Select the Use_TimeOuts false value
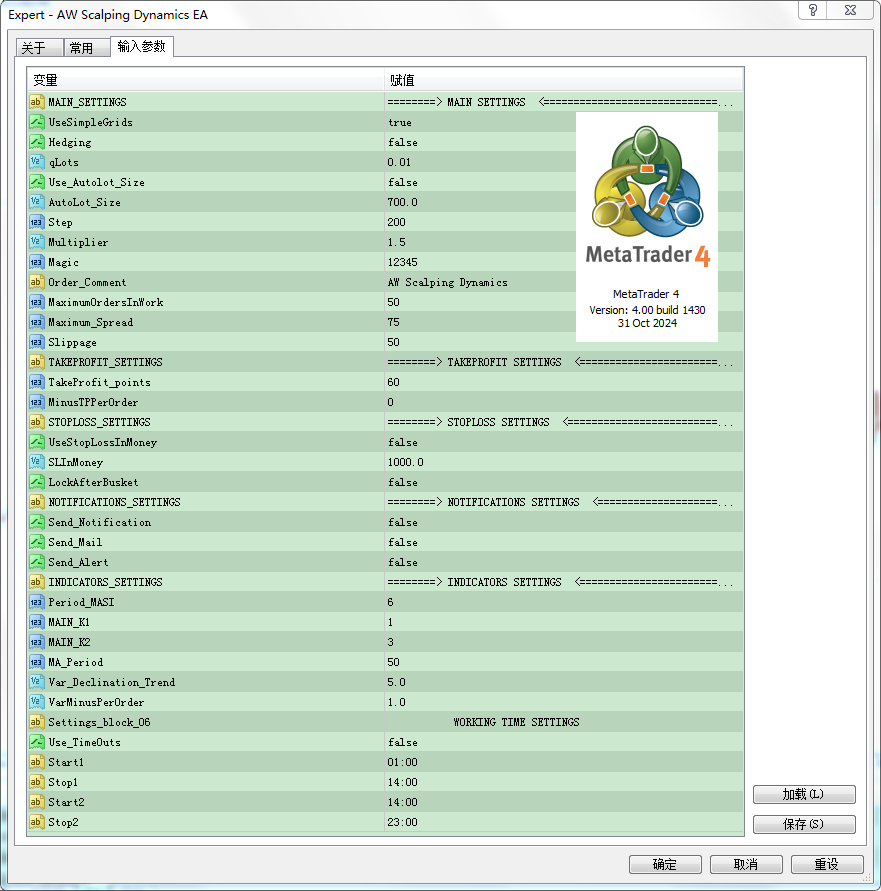Image resolution: width=881 pixels, height=891 pixels. [403, 742]
